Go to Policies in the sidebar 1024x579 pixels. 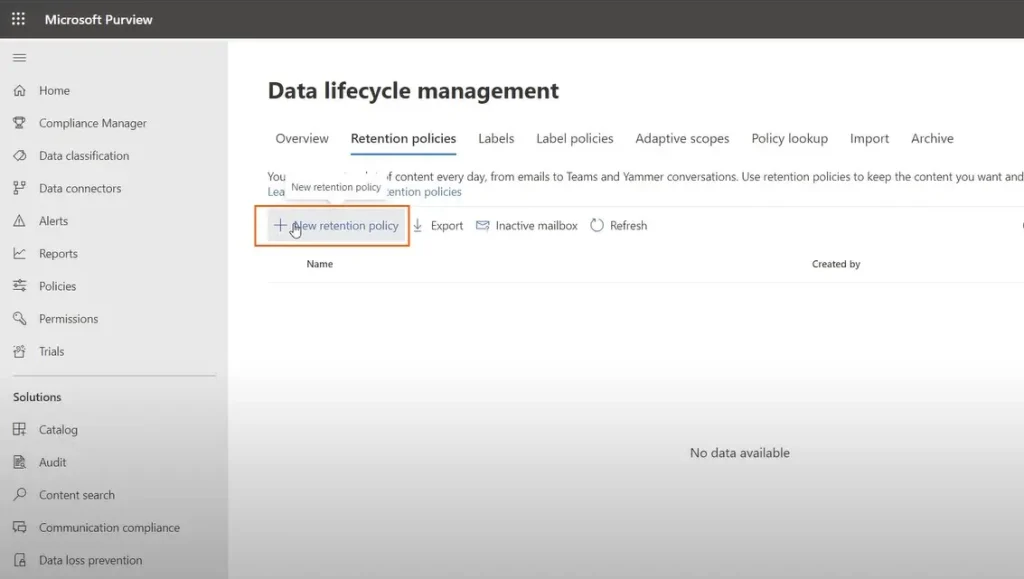(57, 286)
